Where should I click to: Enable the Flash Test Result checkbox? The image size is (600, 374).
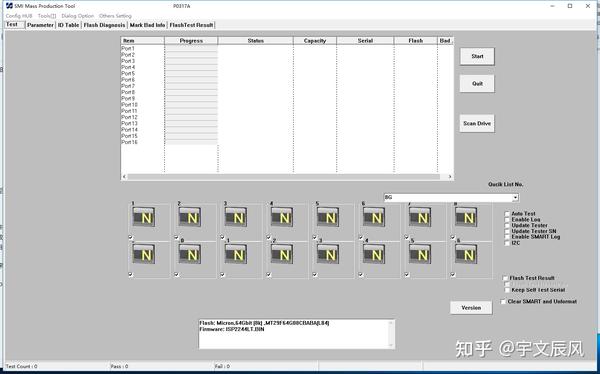(505, 278)
